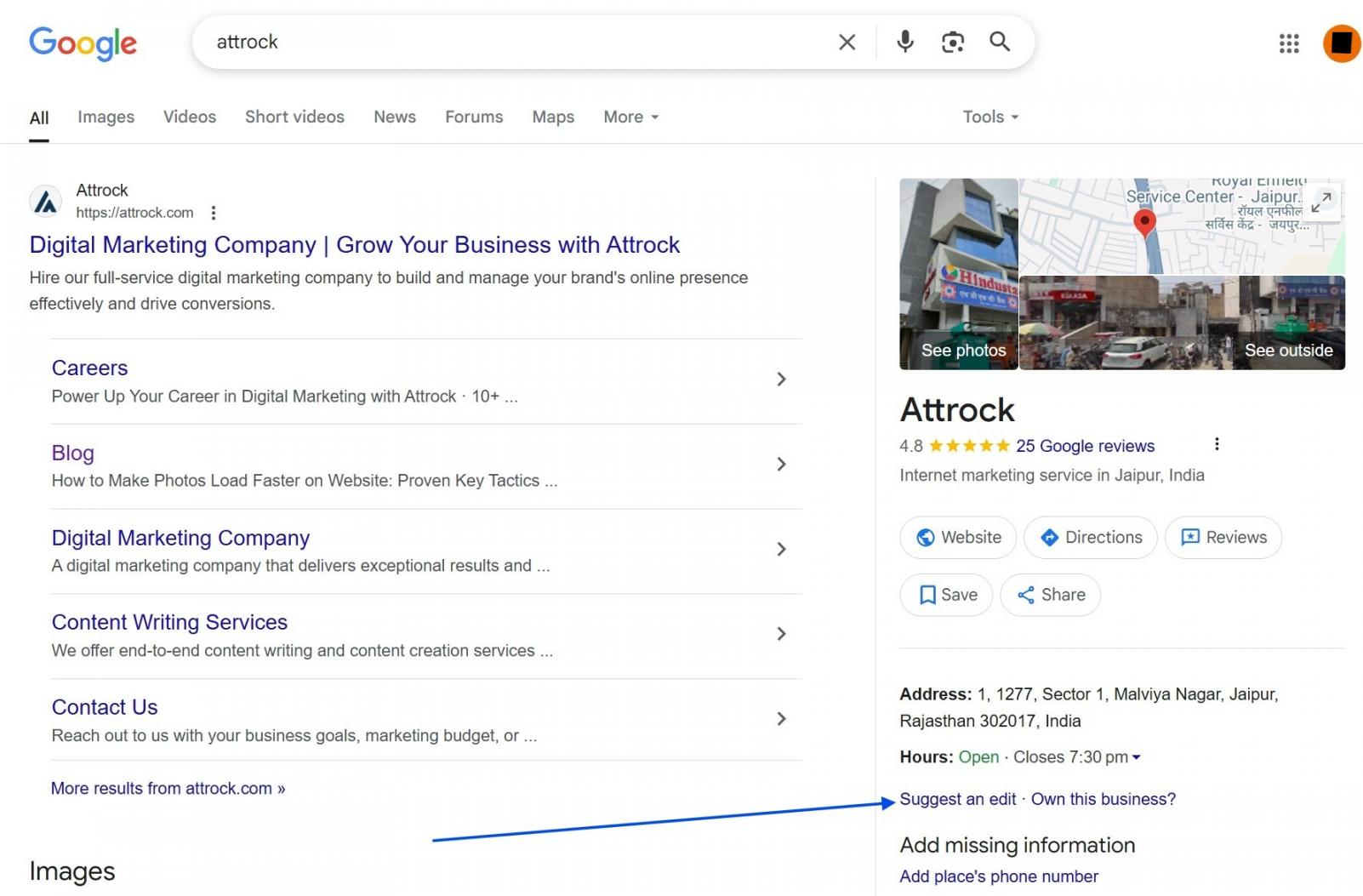
Task: Expand the Careers sitelink chevron
Action: pyautogui.click(x=781, y=380)
